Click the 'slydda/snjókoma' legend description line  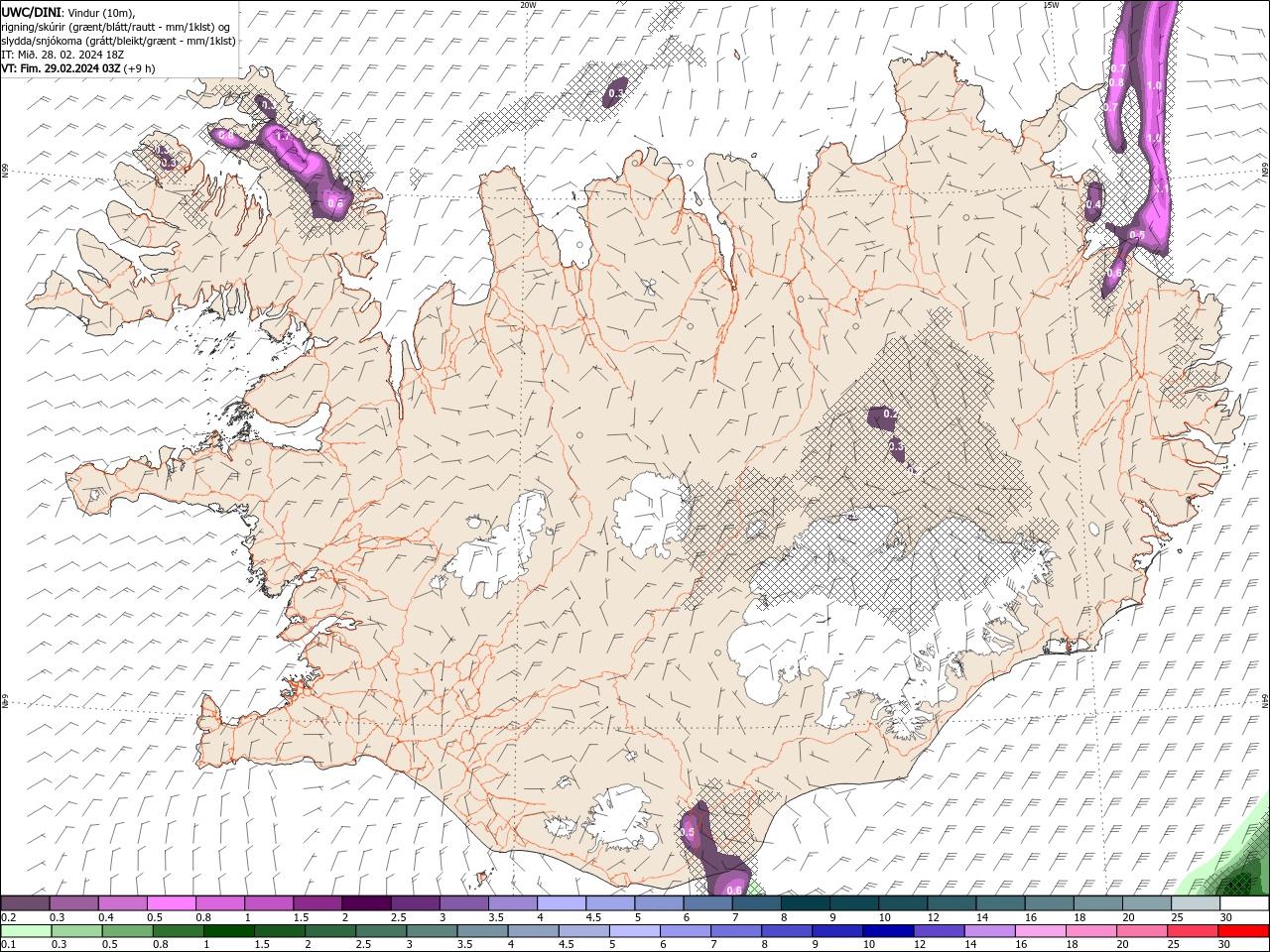tap(118, 41)
